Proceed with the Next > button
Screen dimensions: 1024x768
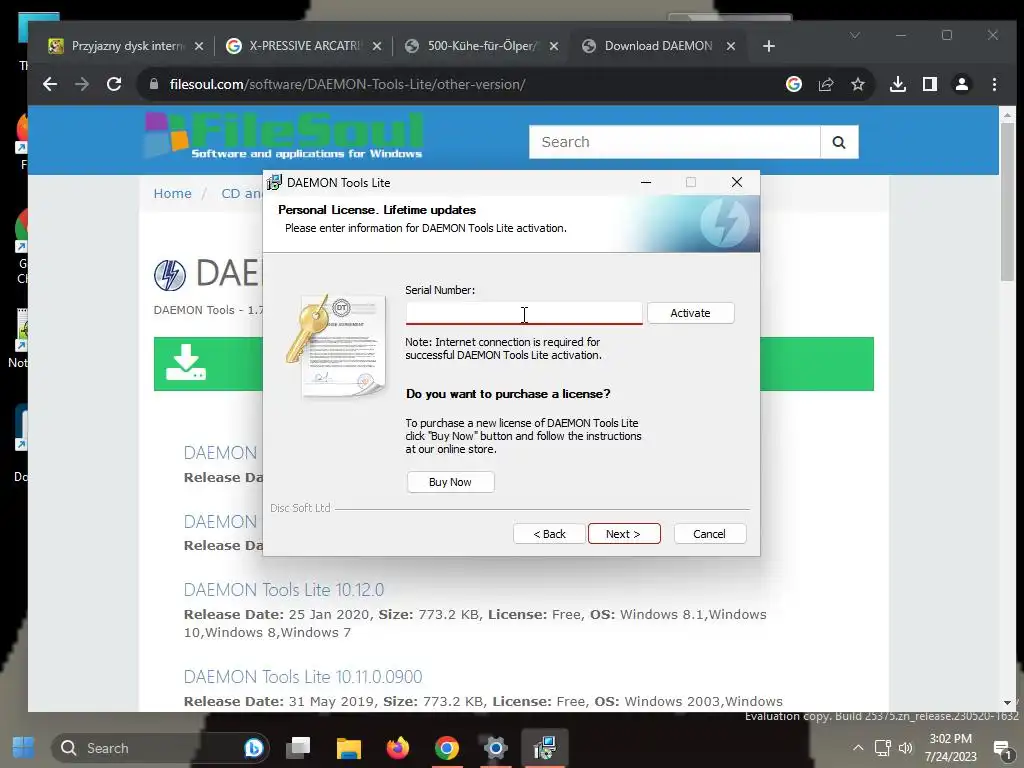point(624,534)
